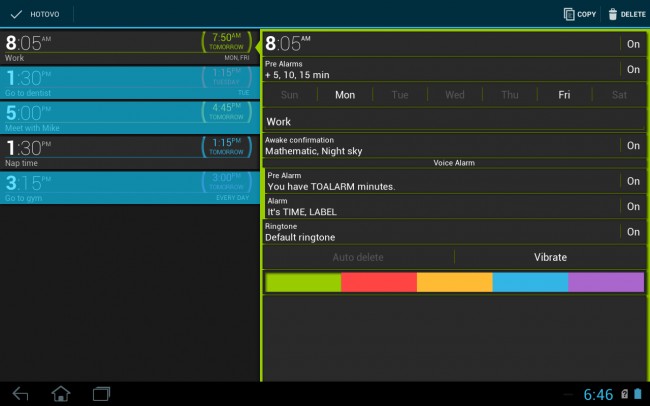Tap the 7:50 AM pre-alarm circle
Viewport: 650px width, 406px height.
[227, 41]
